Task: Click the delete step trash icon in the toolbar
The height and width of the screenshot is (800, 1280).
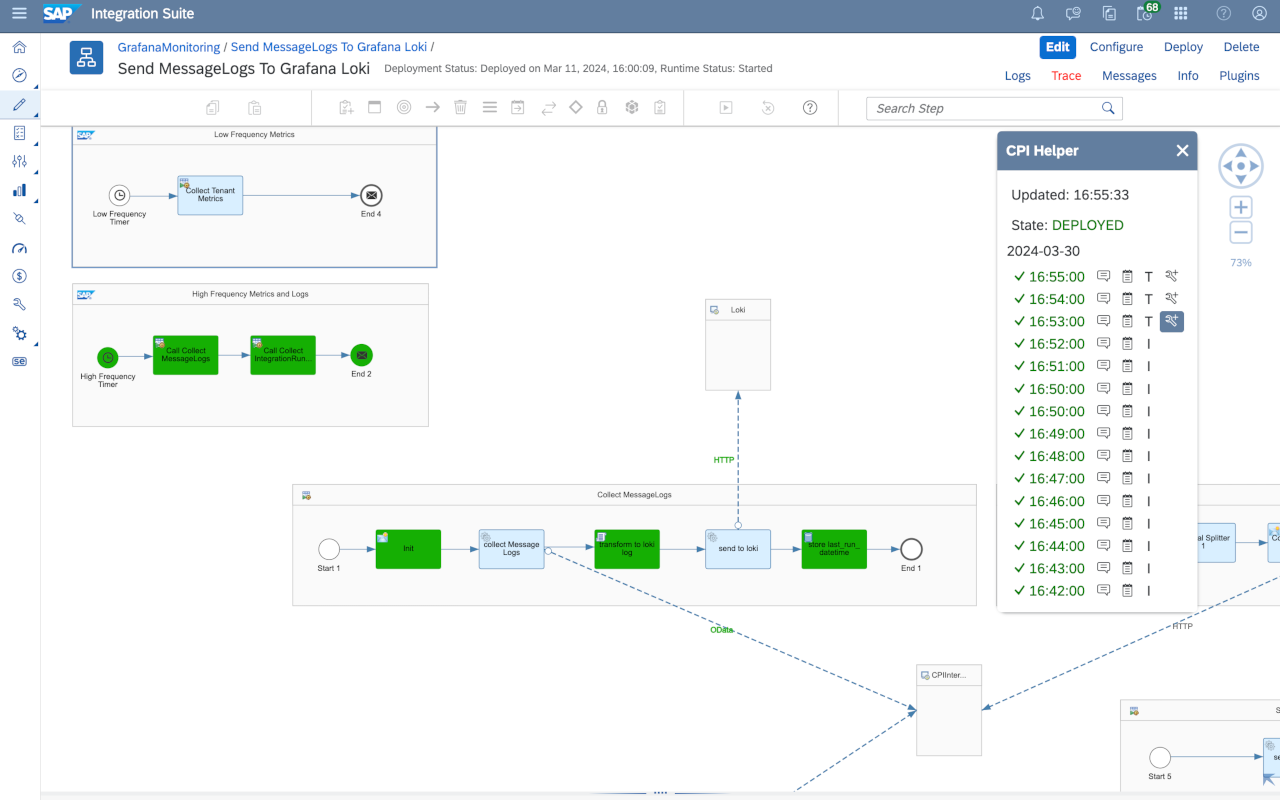Action: [460, 107]
